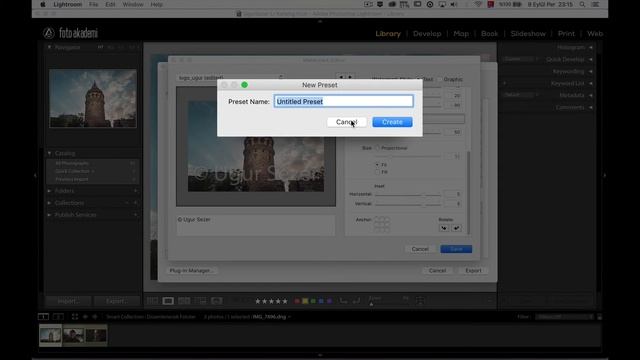Set yellow color label in toolbar
The width and height of the screenshot is (640, 360).
[x=305, y=301]
